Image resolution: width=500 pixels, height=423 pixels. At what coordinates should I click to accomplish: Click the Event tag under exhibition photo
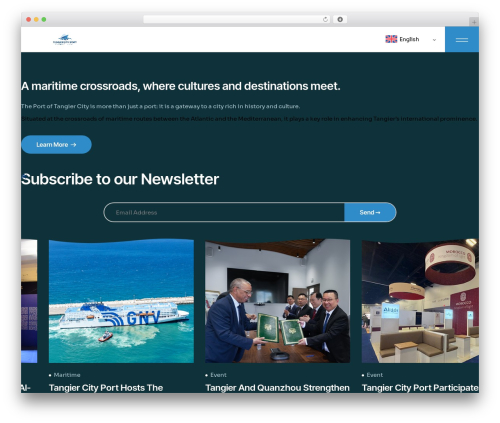[x=374, y=375]
